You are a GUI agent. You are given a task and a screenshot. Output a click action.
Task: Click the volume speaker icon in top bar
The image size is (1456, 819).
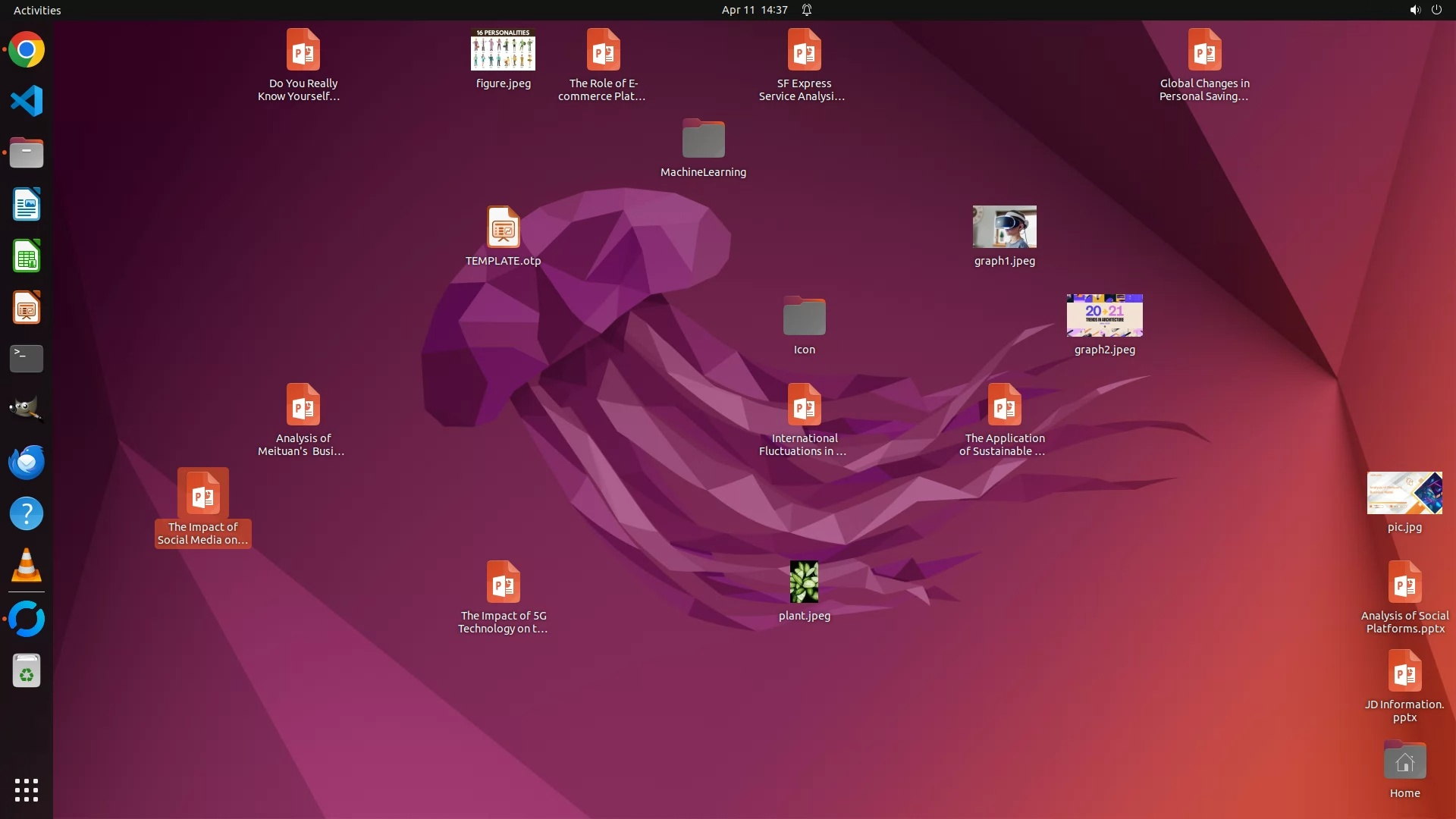coord(1414,10)
